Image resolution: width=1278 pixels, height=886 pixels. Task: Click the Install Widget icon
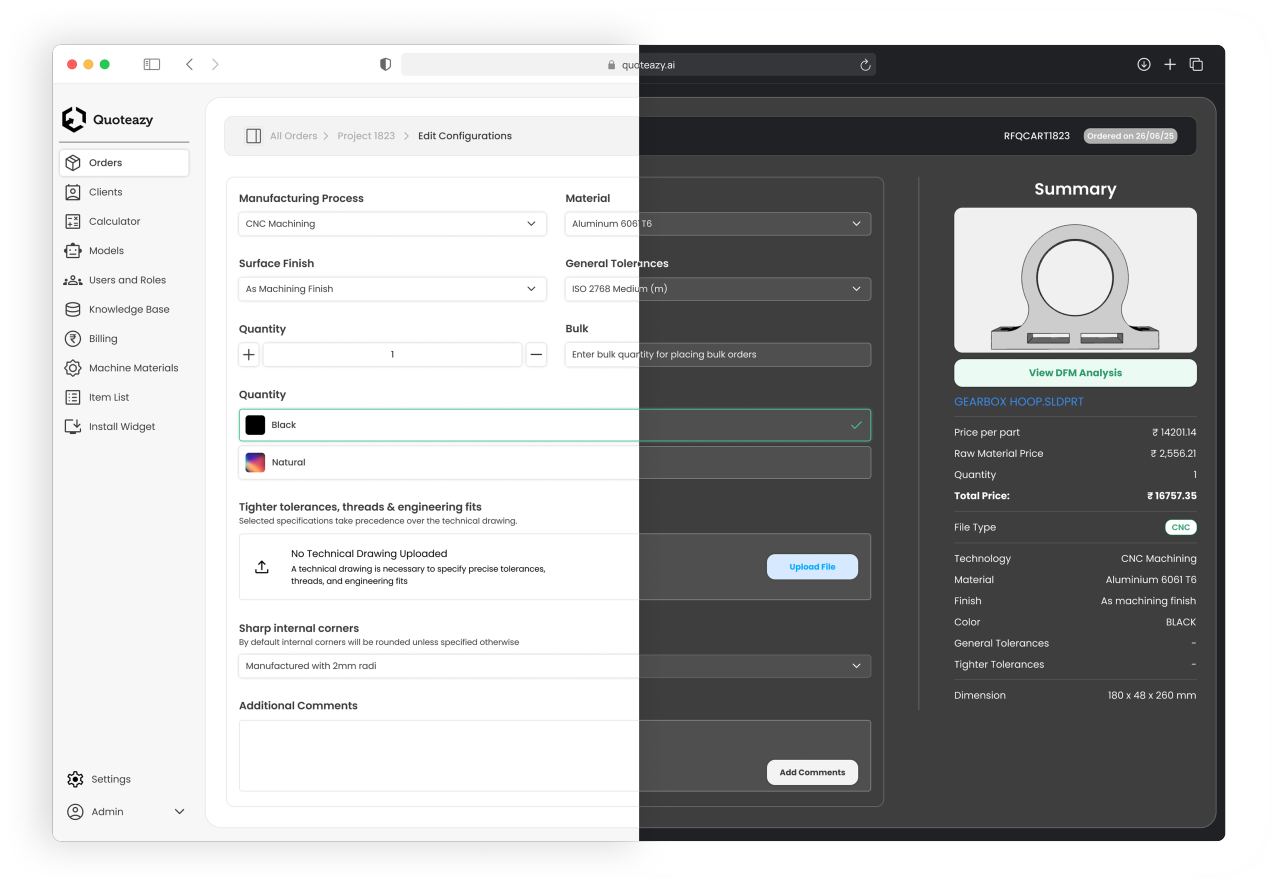coord(73,427)
